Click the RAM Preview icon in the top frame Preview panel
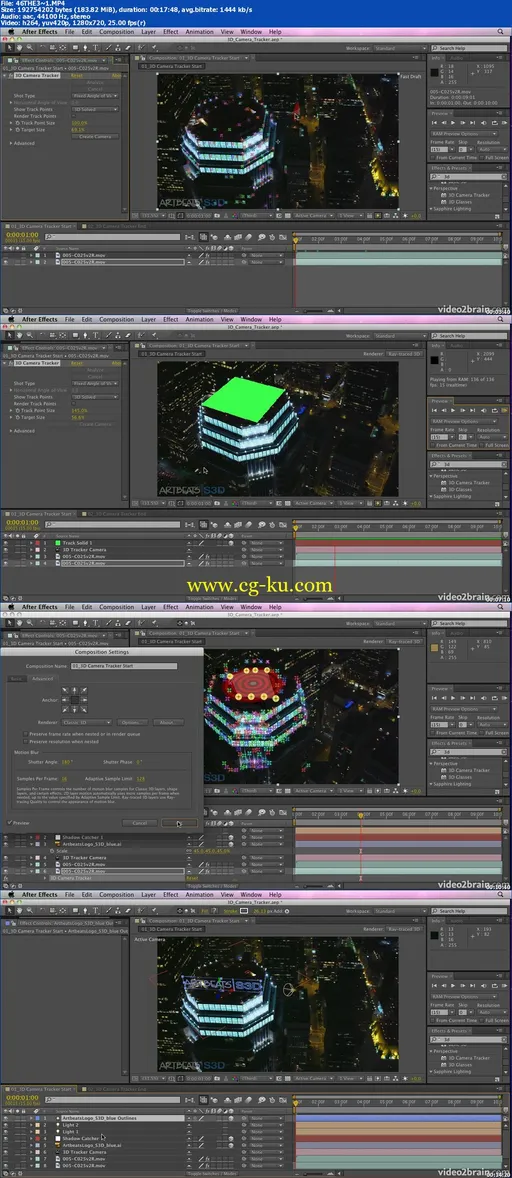512x1178 pixels. pyautogui.click(x=504, y=122)
